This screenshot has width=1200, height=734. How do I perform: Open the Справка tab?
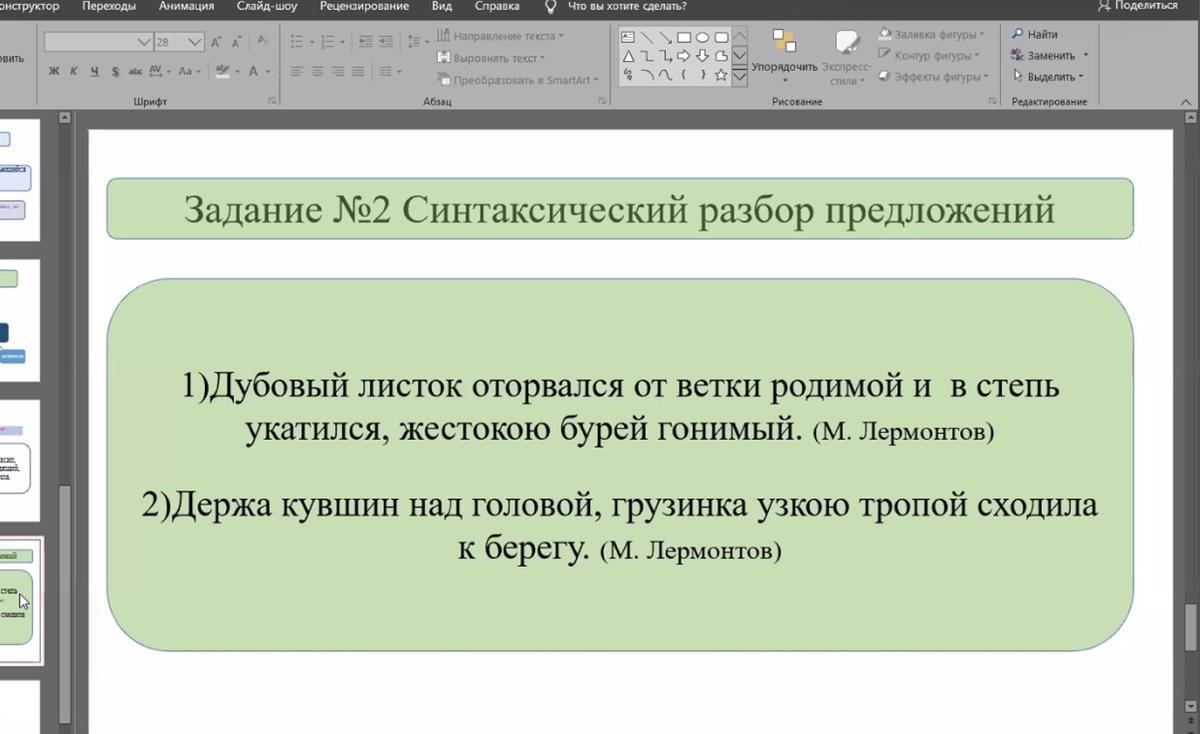497,6
